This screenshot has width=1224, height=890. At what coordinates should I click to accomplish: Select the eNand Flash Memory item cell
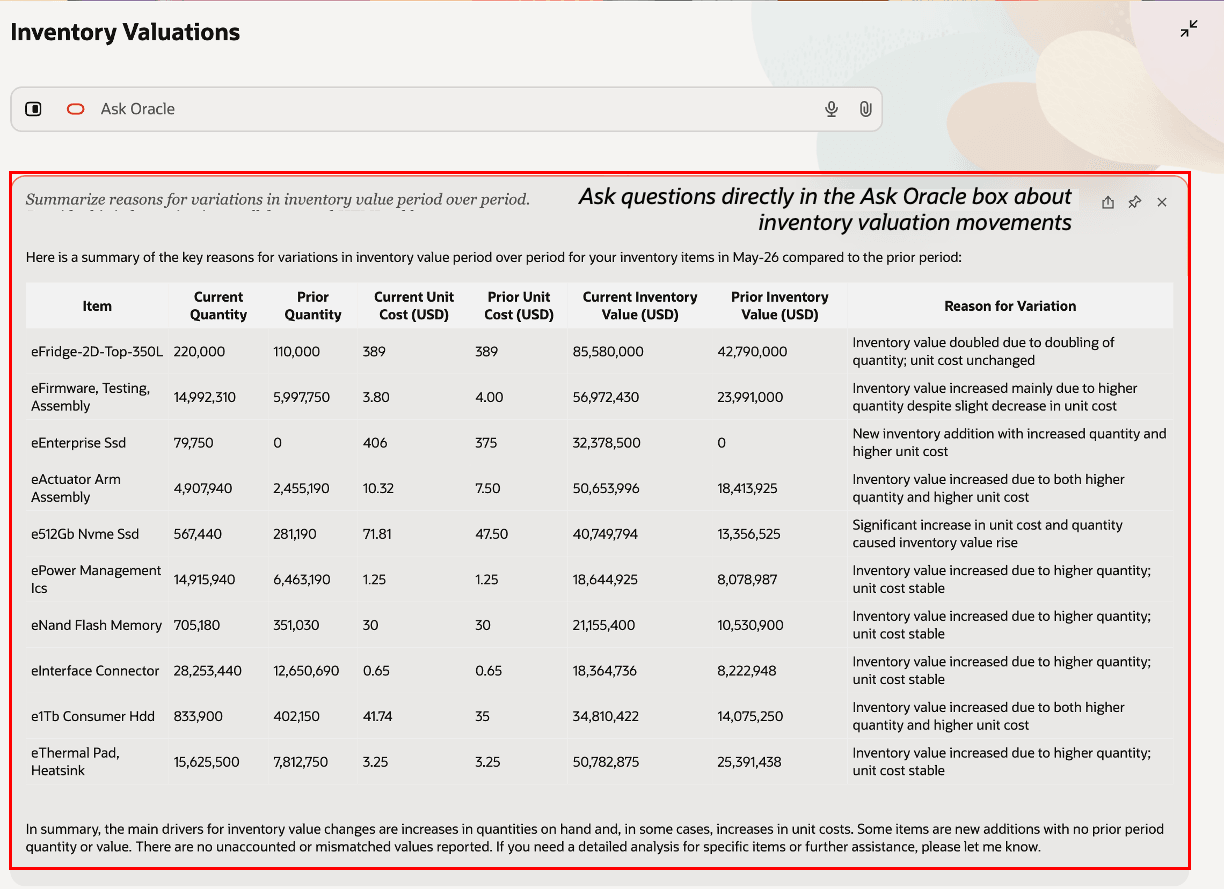(x=96, y=625)
